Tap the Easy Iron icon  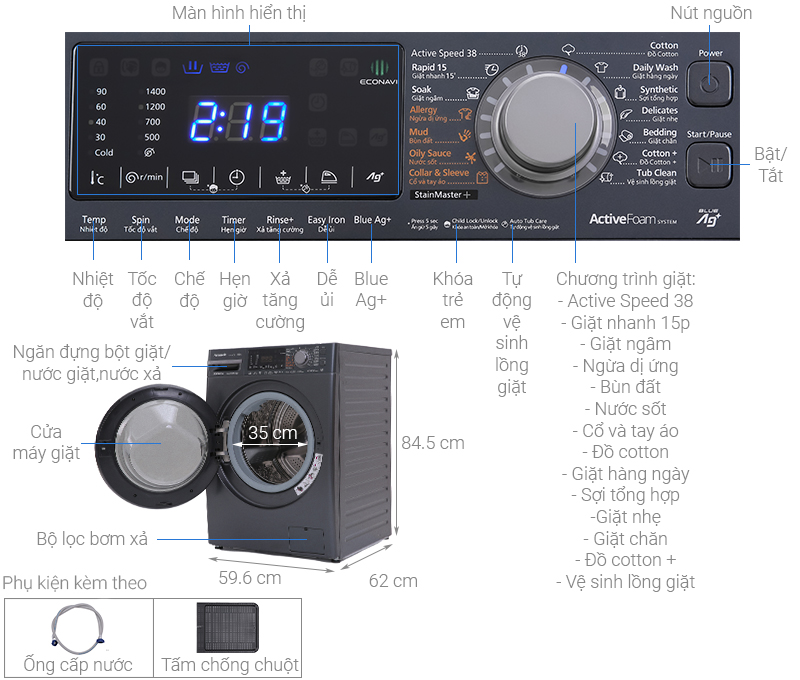pos(329,177)
